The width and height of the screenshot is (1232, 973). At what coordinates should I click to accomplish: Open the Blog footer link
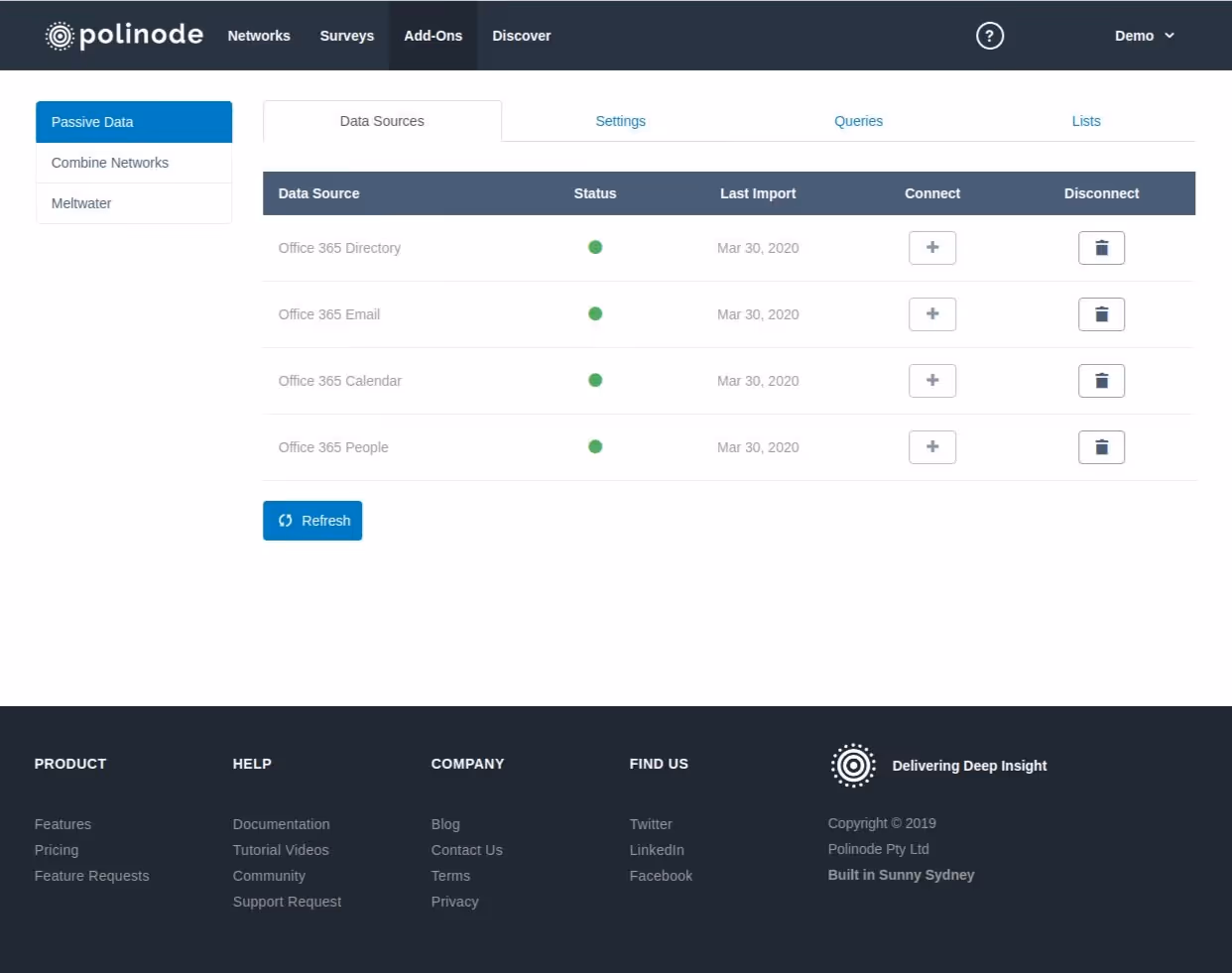[x=445, y=824]
